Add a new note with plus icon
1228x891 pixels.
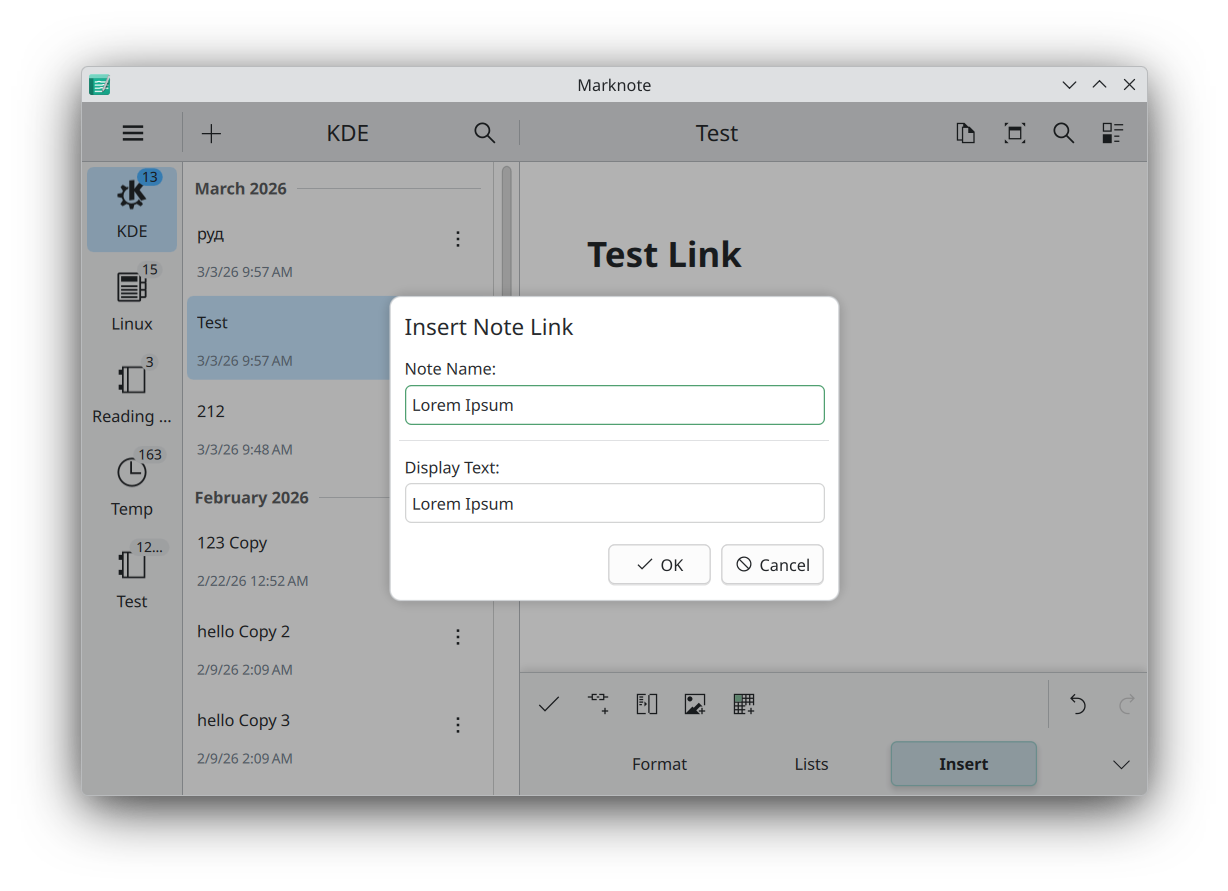[x=211, y=133]
